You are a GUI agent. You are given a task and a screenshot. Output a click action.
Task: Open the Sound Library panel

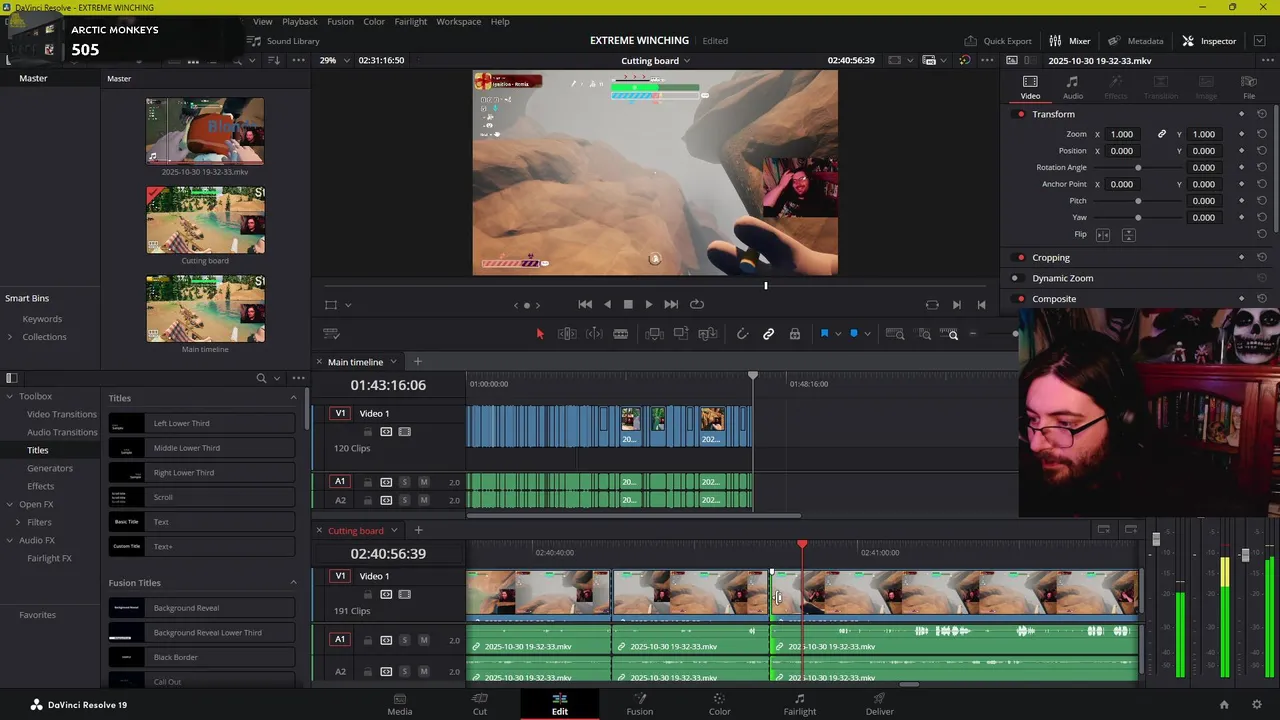pyautogui.click(x=283, y=41)
